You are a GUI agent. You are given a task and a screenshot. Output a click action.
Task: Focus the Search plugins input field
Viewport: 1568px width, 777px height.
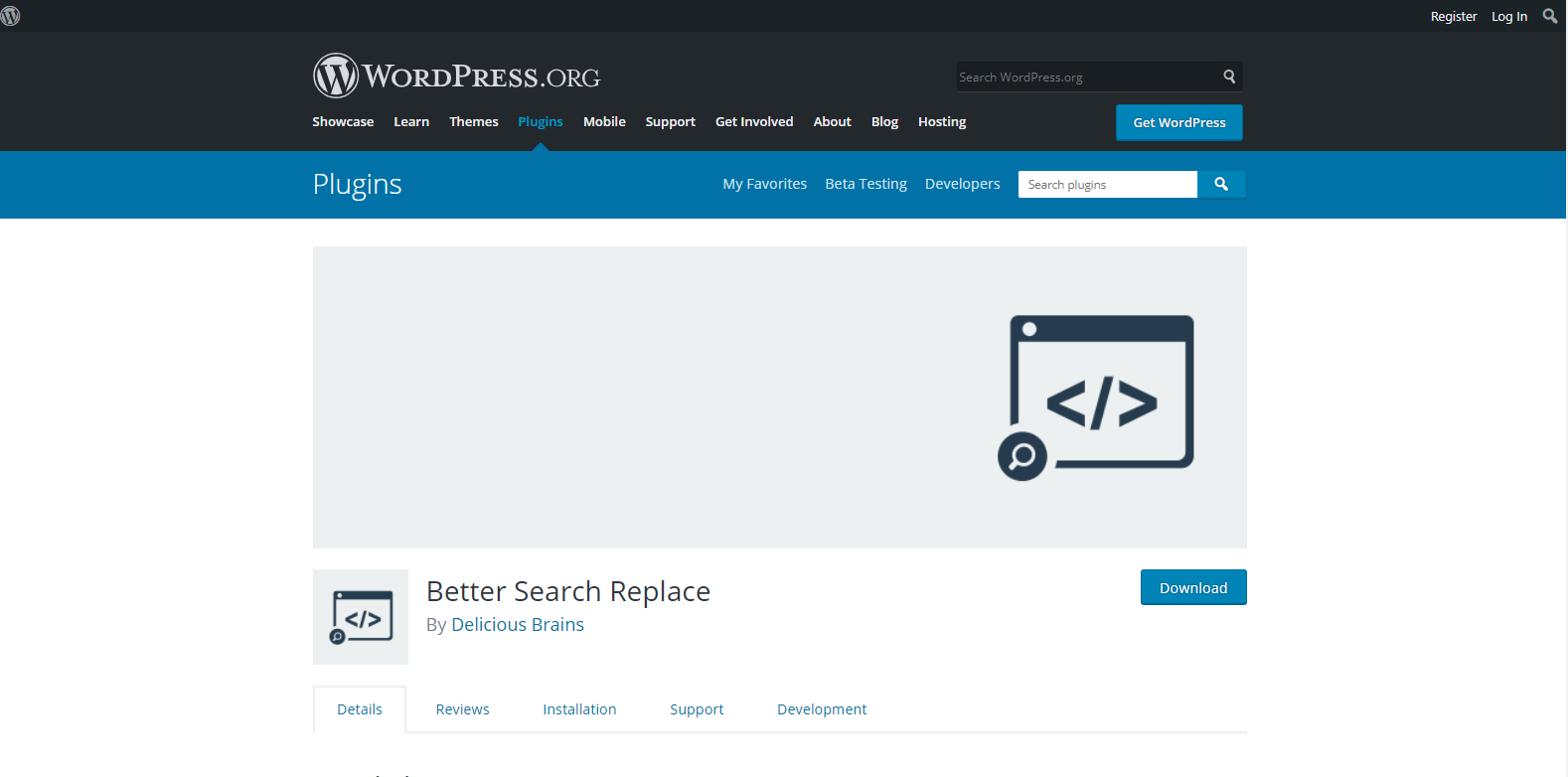point(1107,185)
